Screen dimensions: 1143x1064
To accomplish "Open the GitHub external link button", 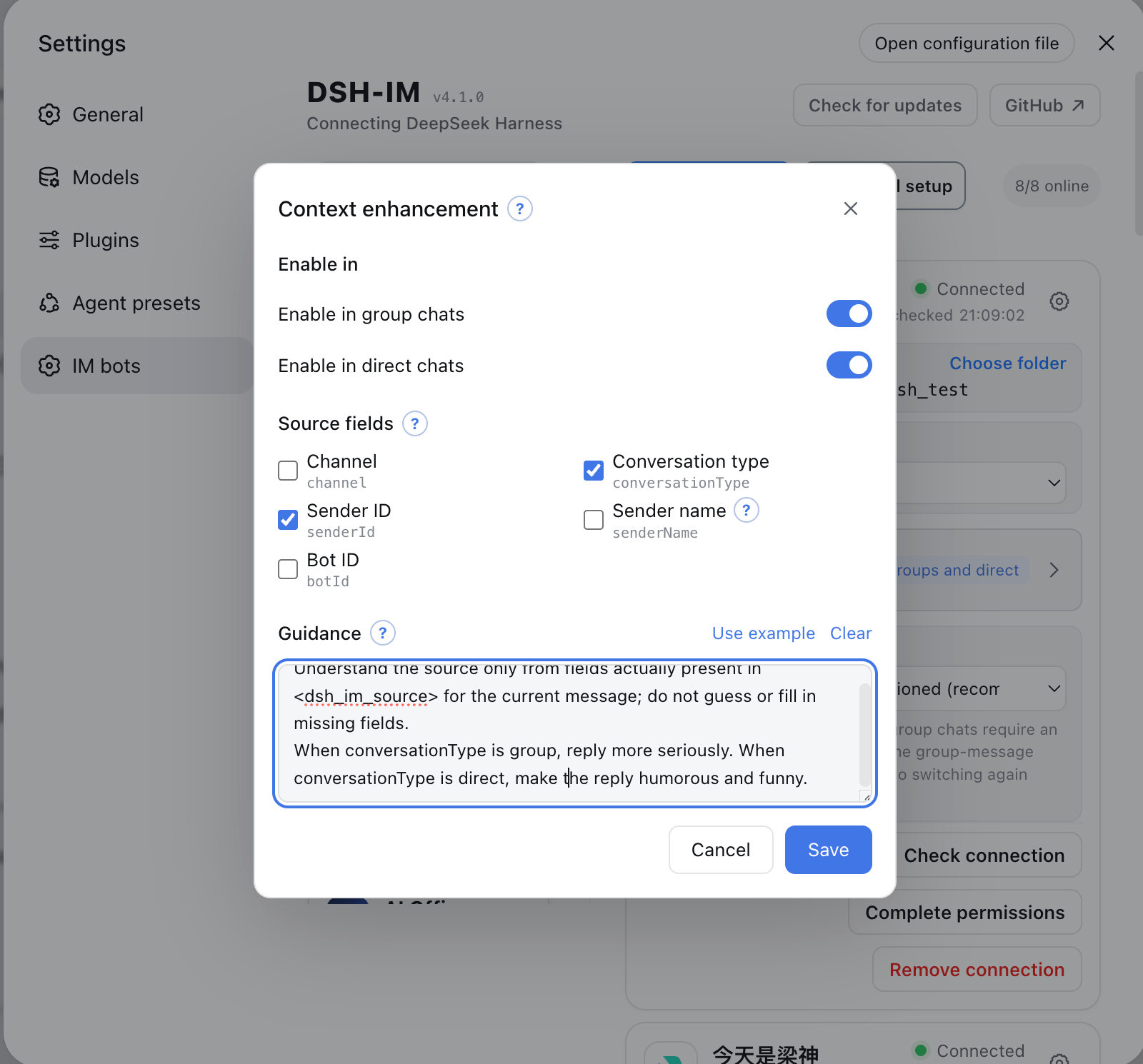I will [1044, 105].
